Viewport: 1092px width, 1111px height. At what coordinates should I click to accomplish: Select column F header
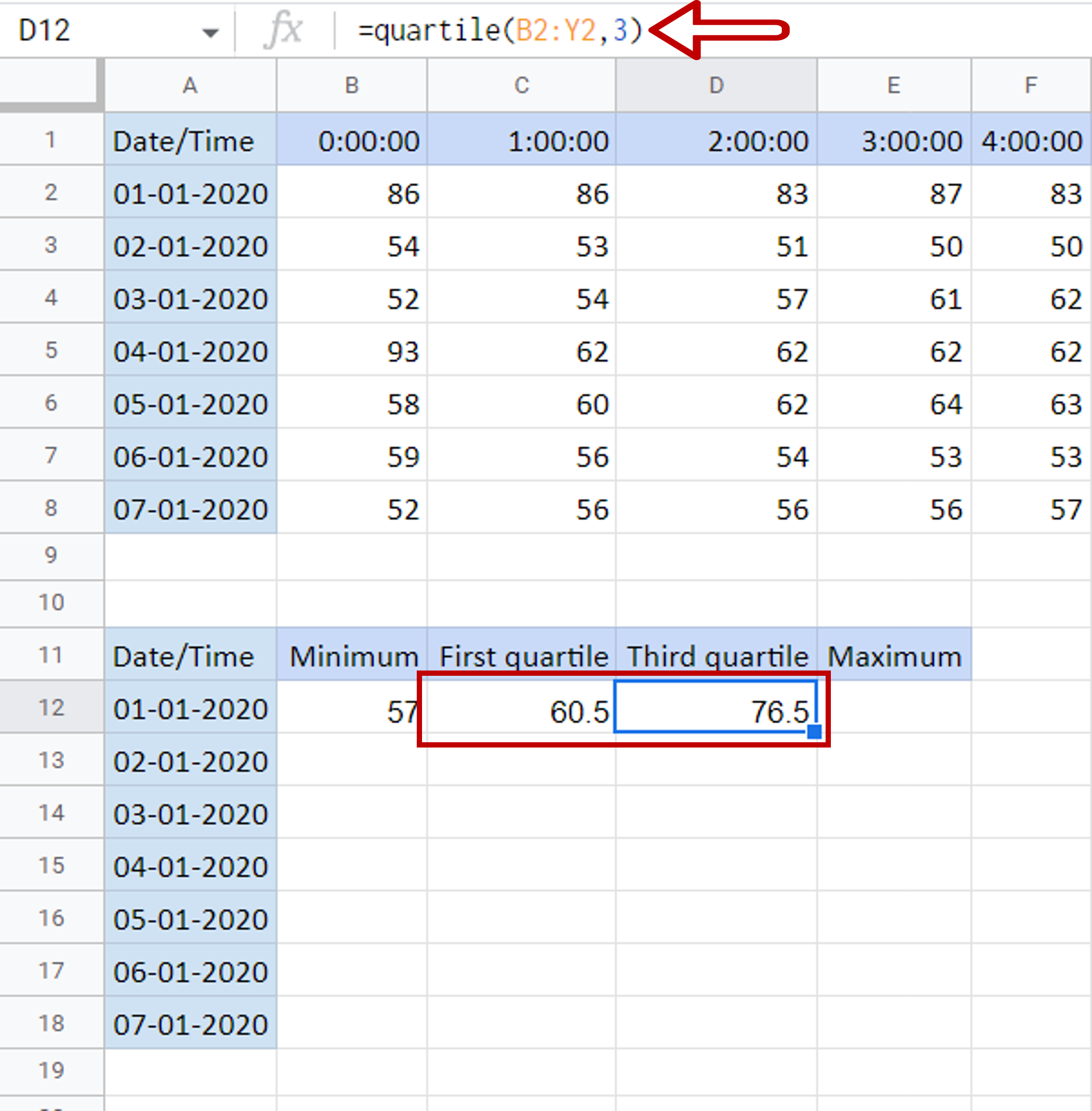coord(1032,85)
